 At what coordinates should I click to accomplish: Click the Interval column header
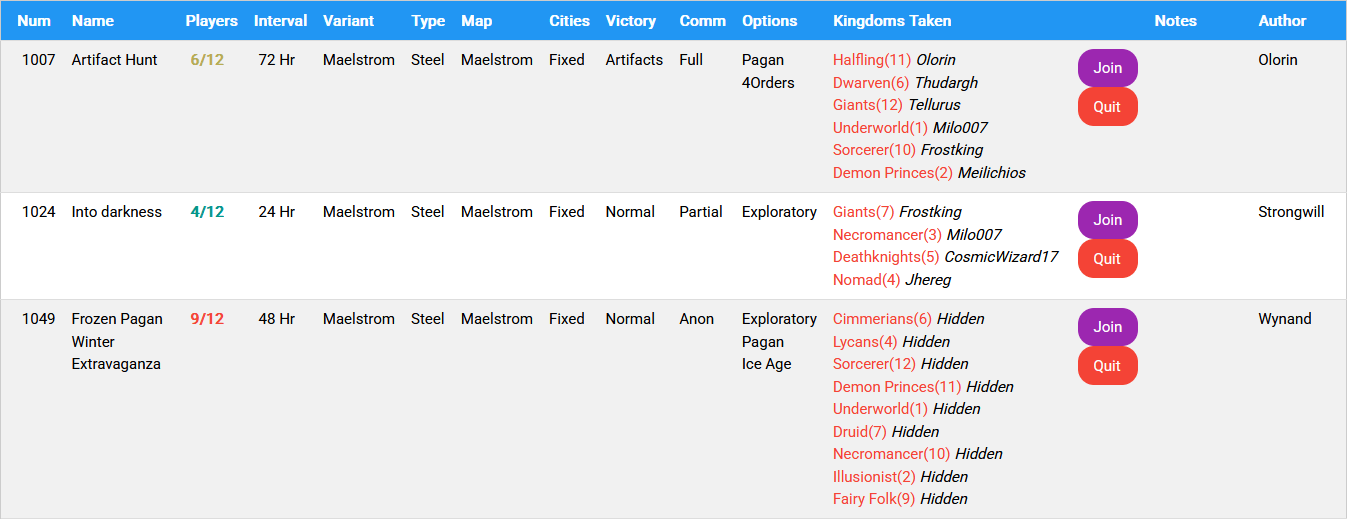pyautogui.click(x=280, y=21)
